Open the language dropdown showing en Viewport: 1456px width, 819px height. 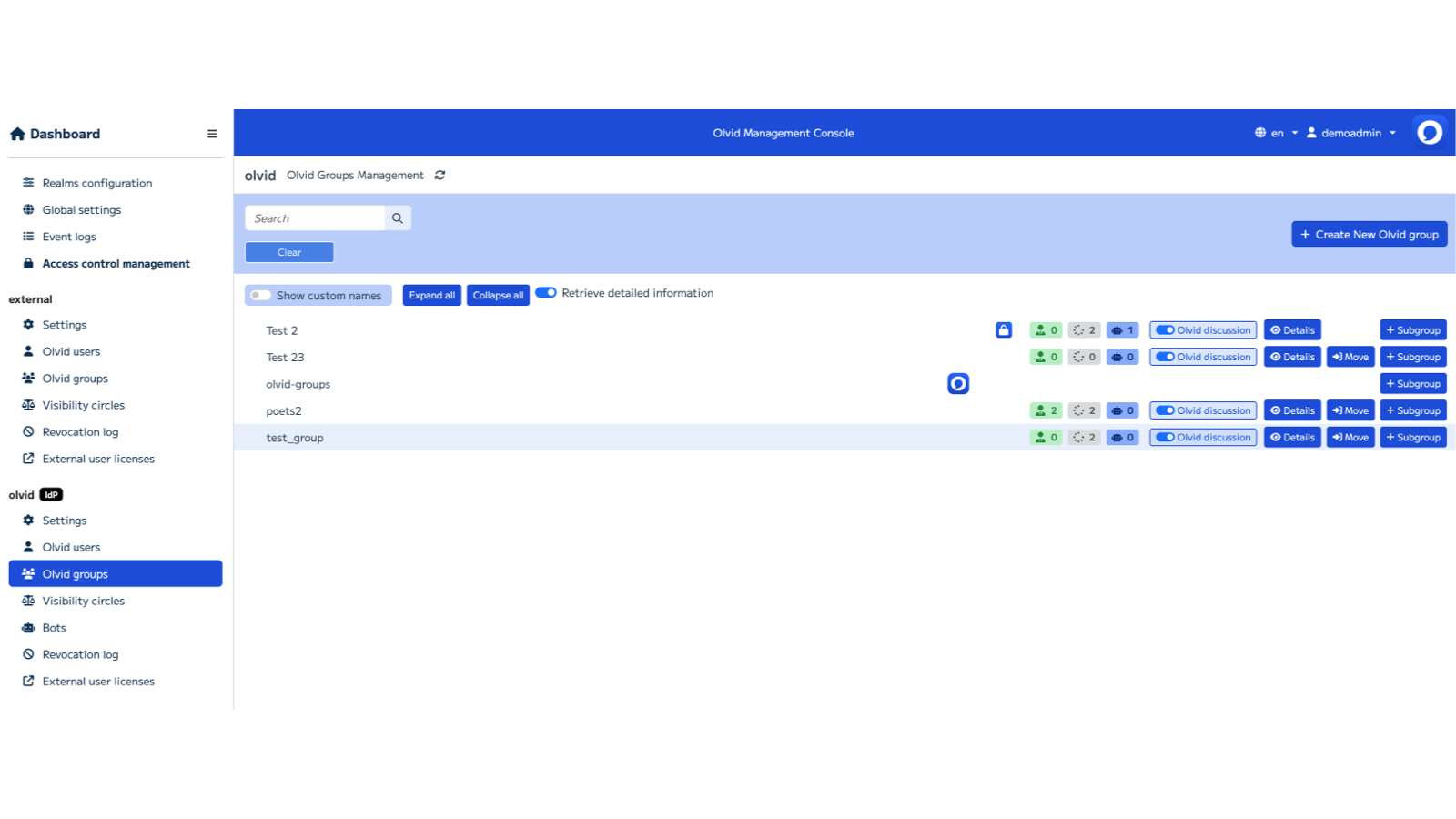click(x=1277, y=132)
